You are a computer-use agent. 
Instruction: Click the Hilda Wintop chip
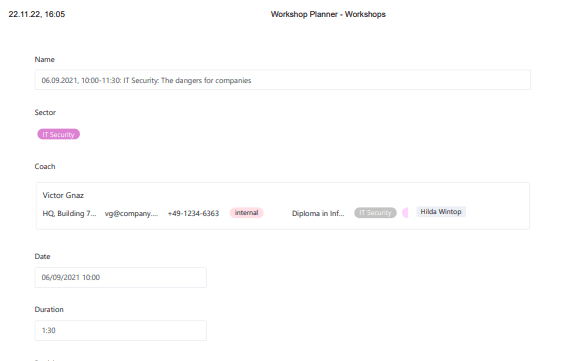[x=441, y=212]
